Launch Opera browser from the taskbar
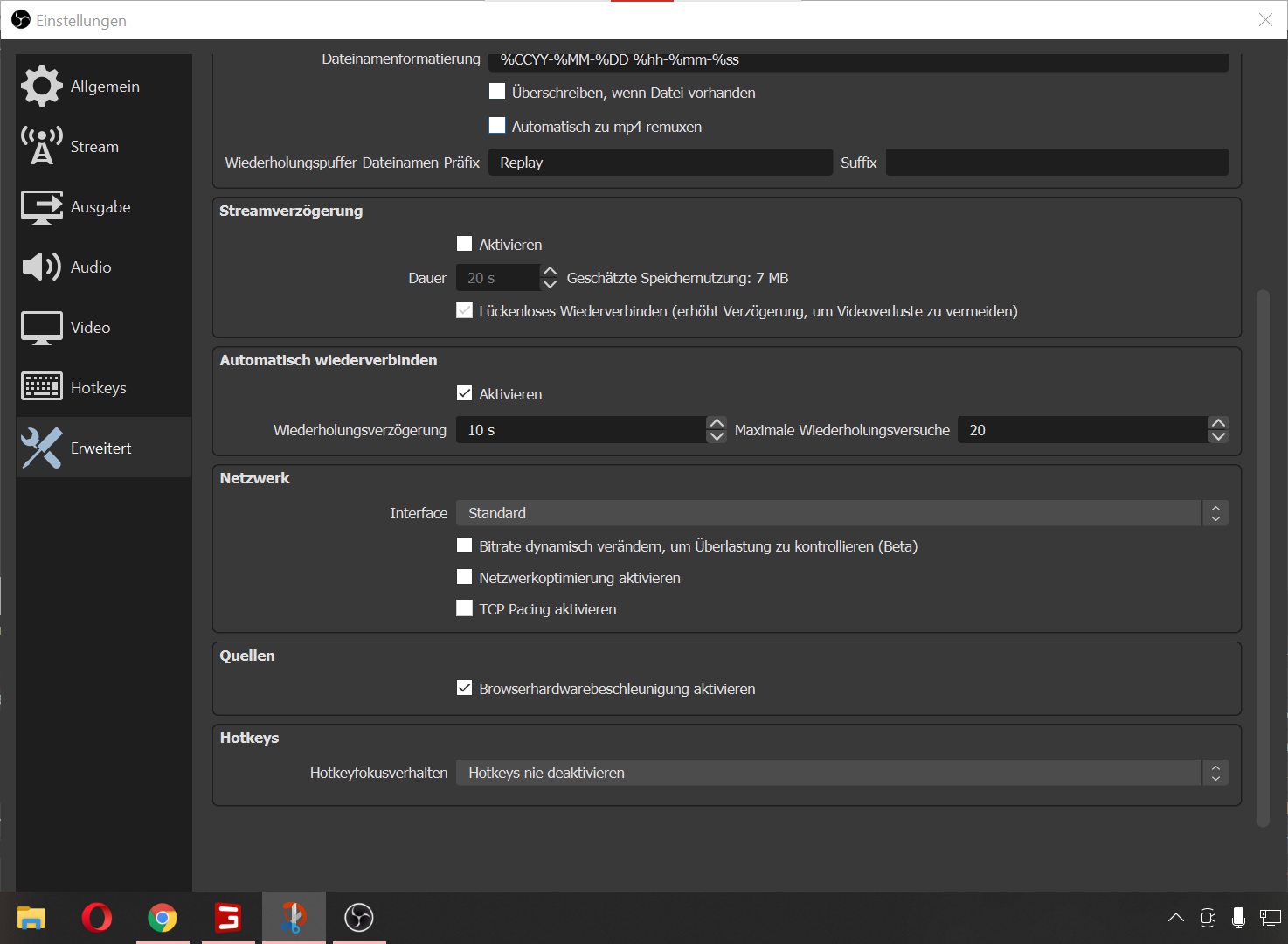The height and width of the screenshot is (944, 1288). click(97, 918)
